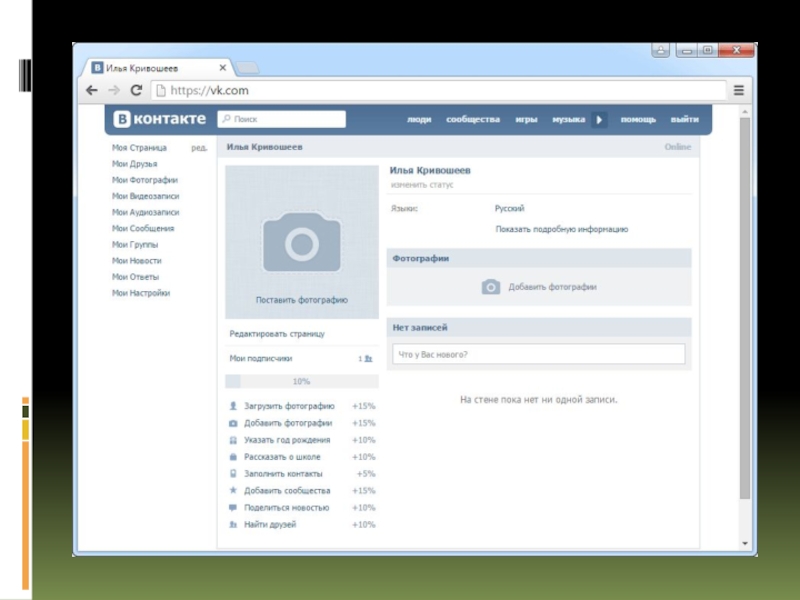The image size is (800, 600).
Task: Open Мои Сообщения
Action: coord(143,229)
